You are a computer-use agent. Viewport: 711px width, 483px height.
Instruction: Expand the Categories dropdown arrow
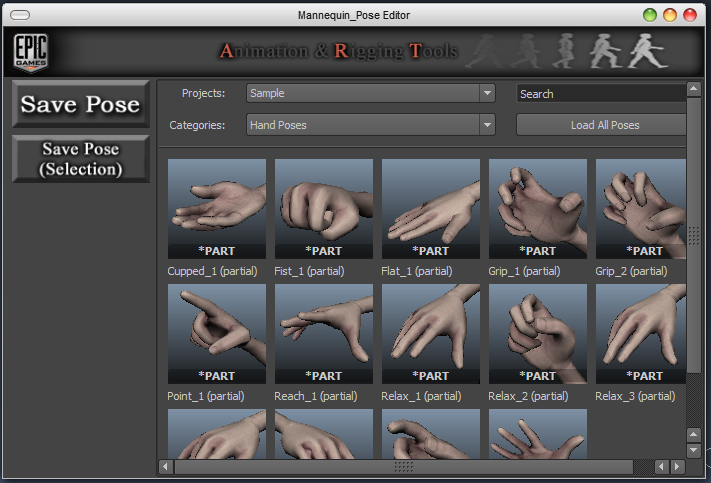[487, 125]
